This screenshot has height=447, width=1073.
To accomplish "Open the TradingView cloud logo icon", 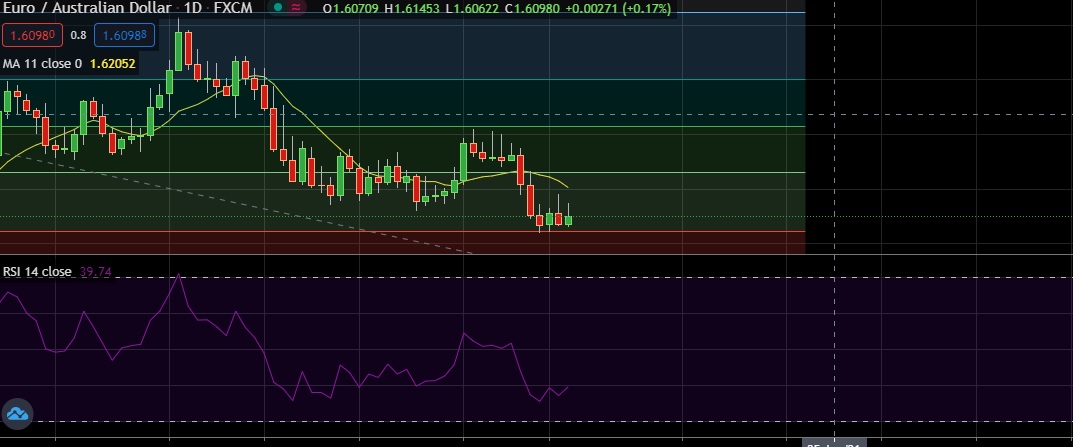I will click(x=17, y=413).
